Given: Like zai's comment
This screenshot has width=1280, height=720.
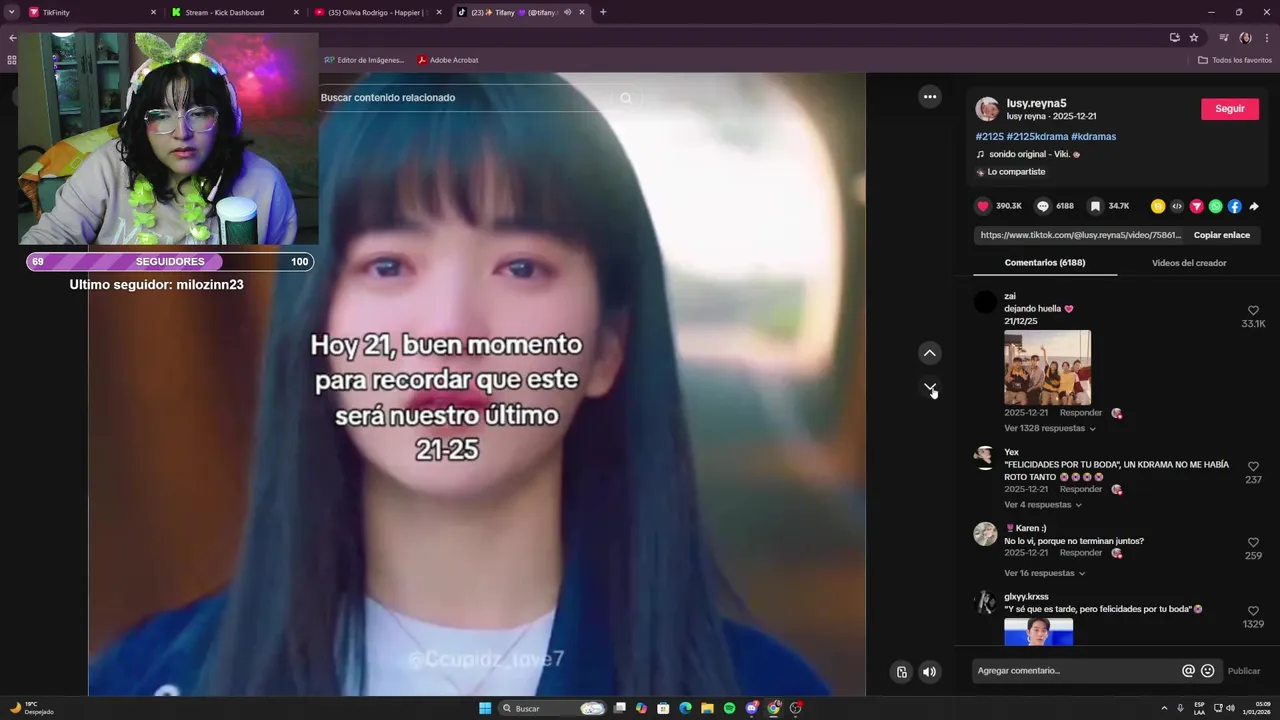Looking at the screenshot, I should [x=1253, y=311].
